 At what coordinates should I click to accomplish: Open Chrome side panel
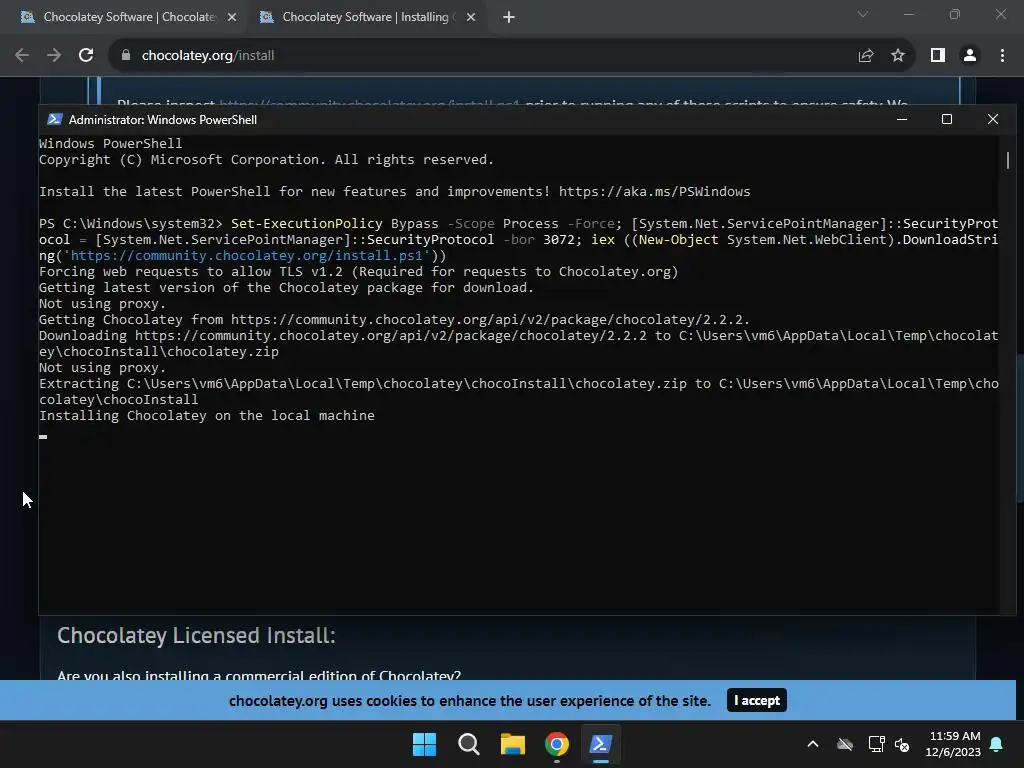pyautogui.click(x=938, y=56)
